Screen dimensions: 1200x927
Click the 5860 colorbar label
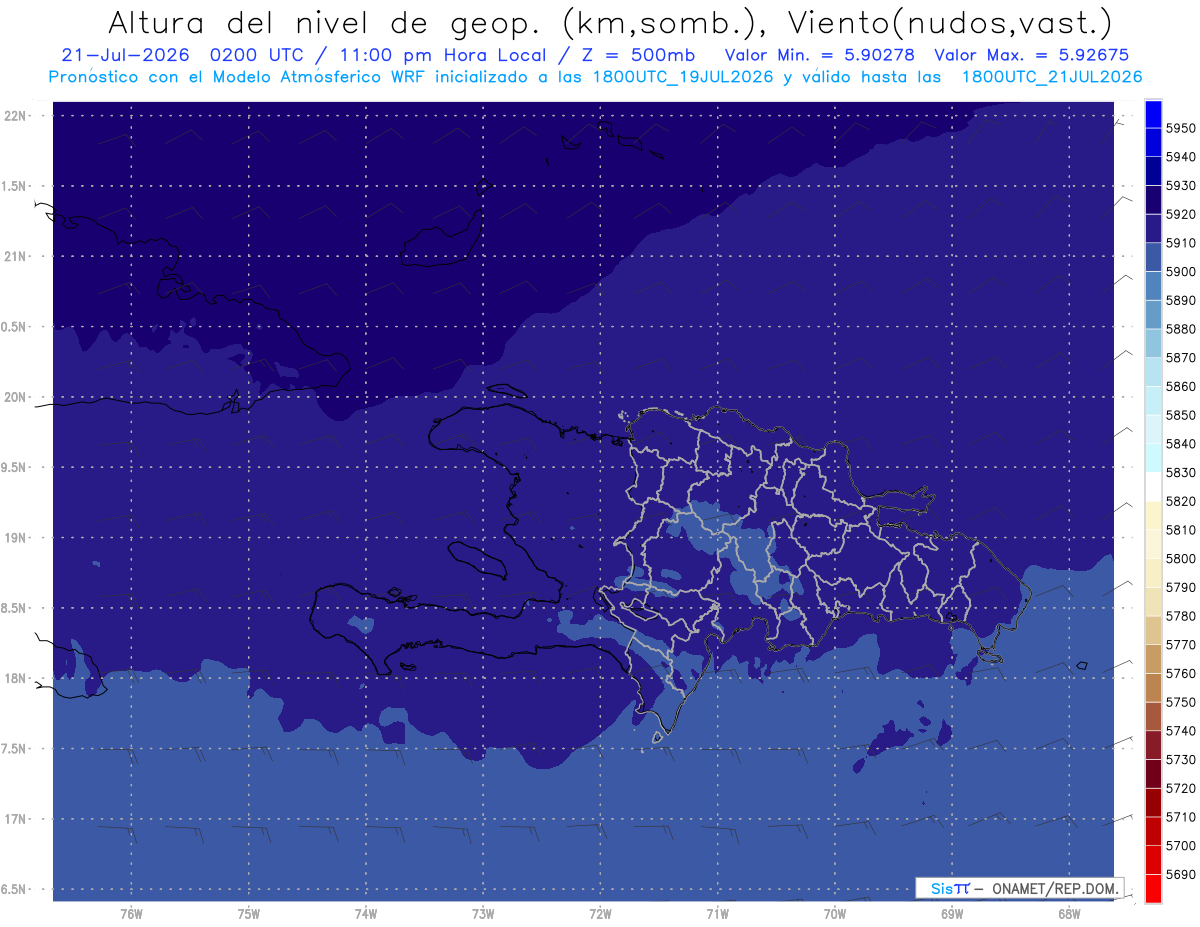coord(1180,386)
